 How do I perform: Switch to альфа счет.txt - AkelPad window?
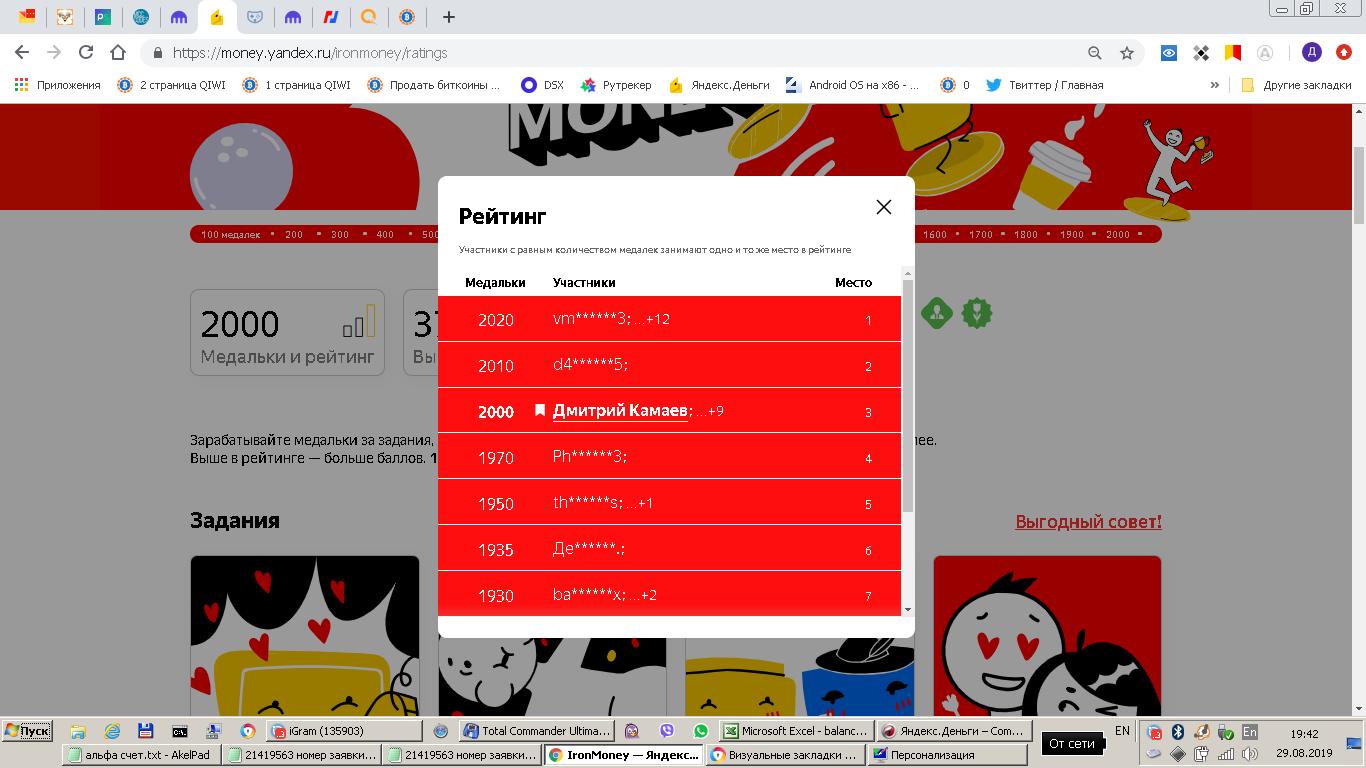tap(142, 755)
